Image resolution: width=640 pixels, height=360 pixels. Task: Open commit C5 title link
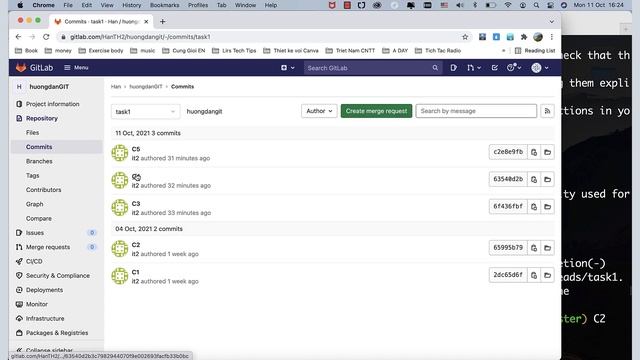[136, 149]
